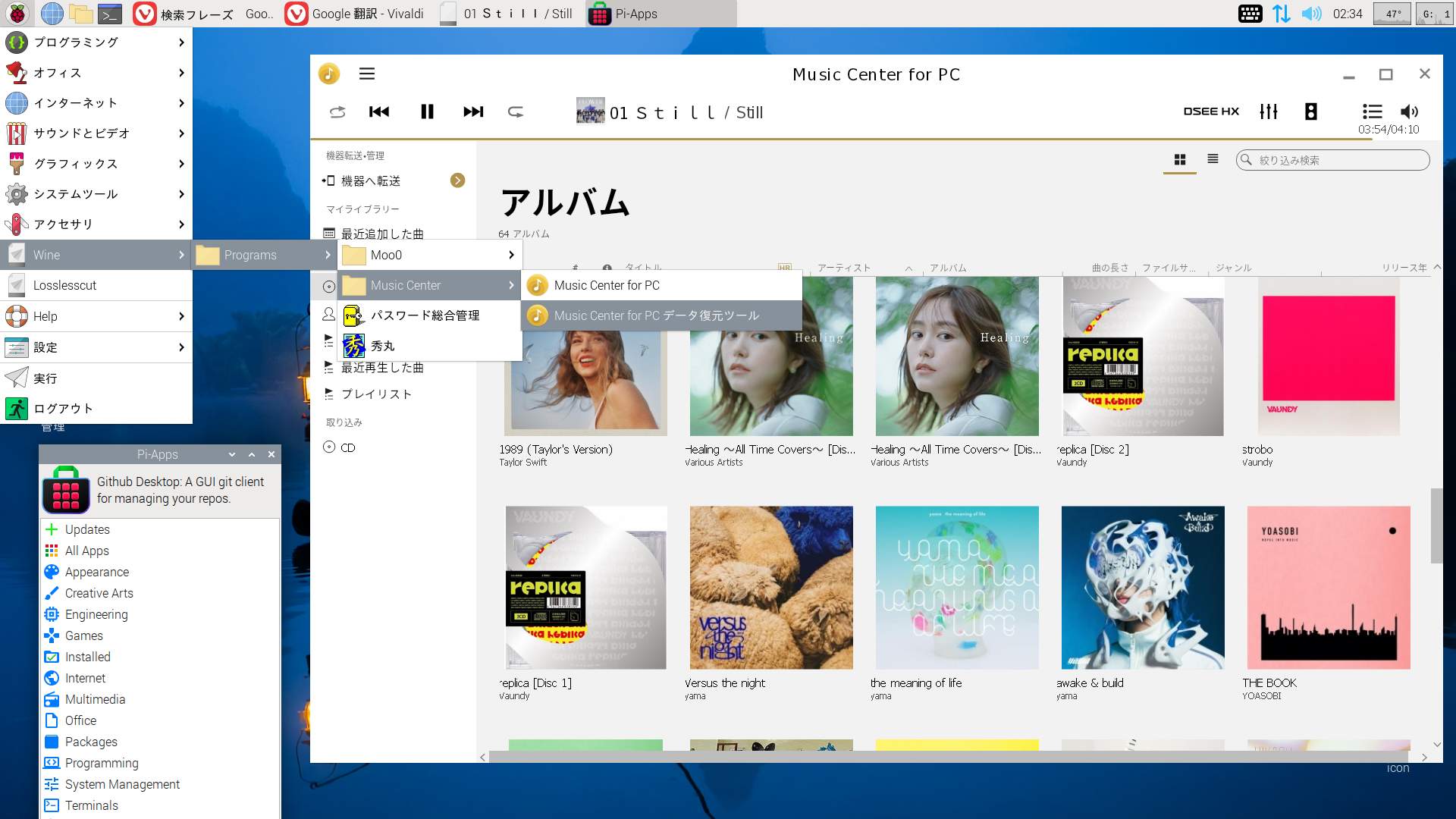Viewport: 1456px width, 819px height.
Task: Launch Music Center for PC menu entry
Action: (x=661, y=285)
